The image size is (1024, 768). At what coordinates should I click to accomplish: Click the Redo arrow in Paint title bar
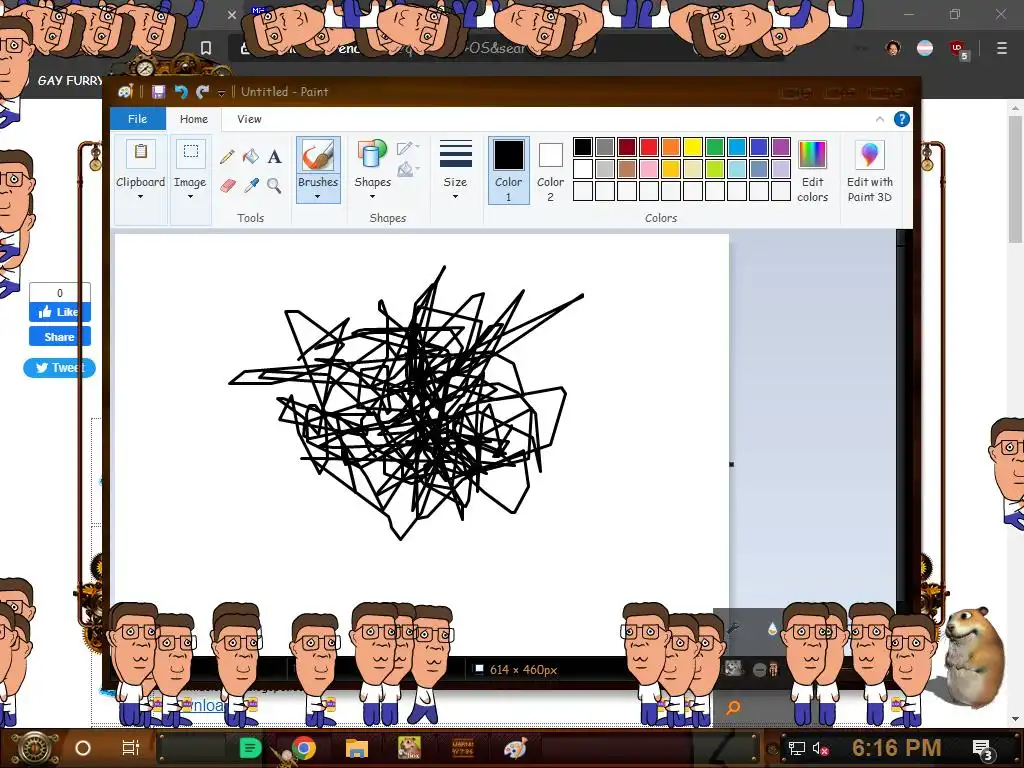tap(202, 92)
